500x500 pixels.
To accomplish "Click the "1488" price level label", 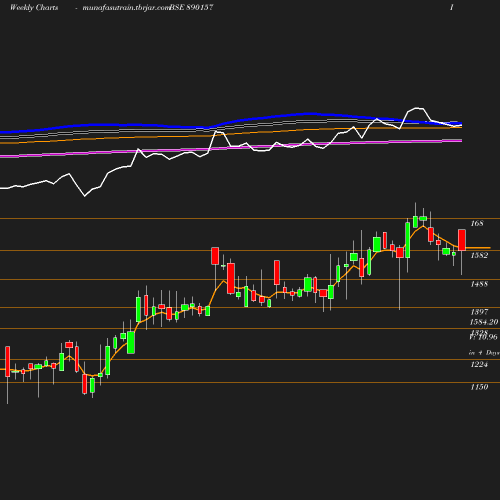I will tap(479, 284).
